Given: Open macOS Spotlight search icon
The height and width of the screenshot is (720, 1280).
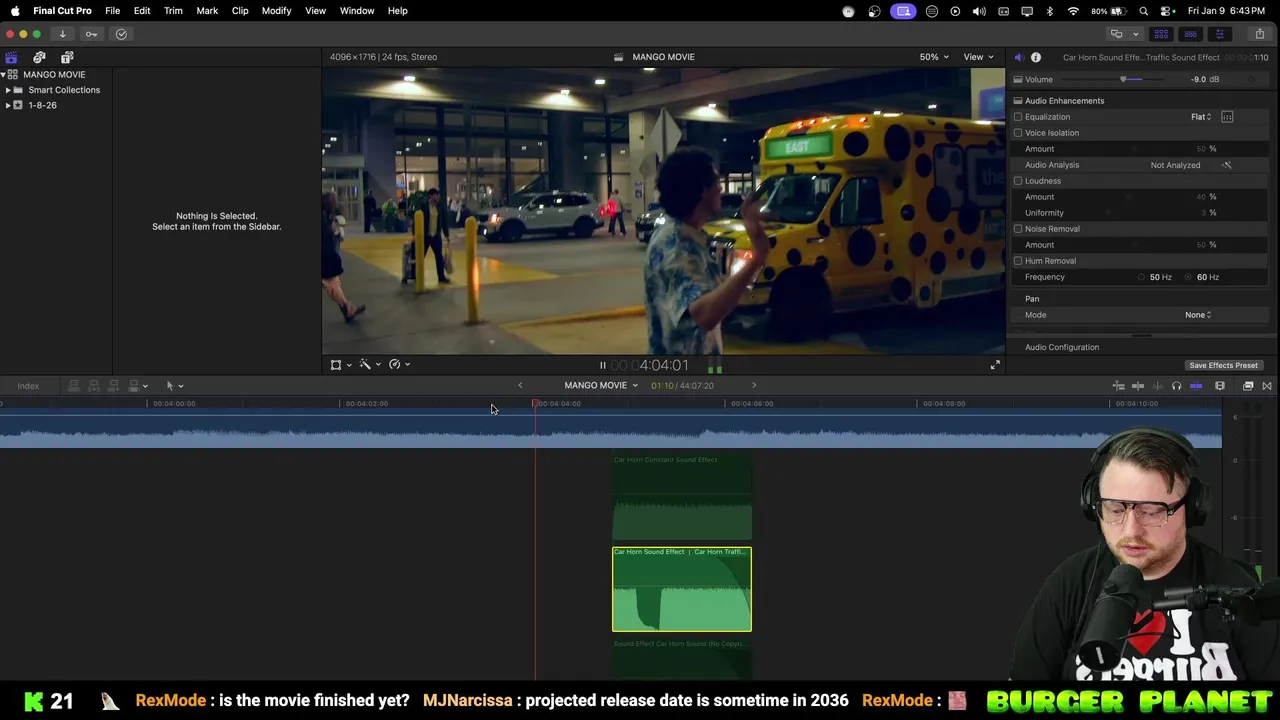Looking at the screenshot, I should tap(1144, 11).
